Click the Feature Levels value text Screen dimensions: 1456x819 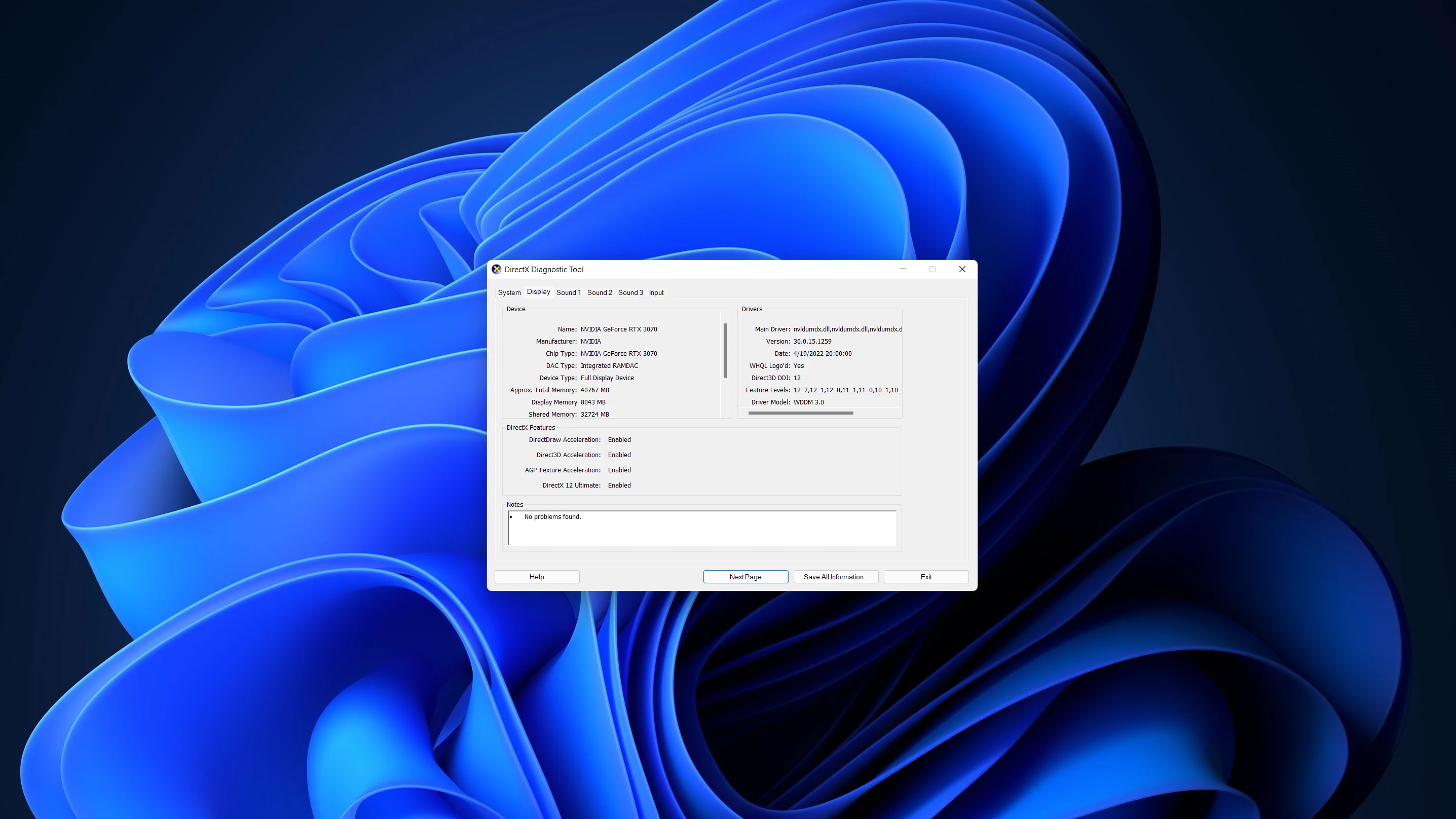846,390
